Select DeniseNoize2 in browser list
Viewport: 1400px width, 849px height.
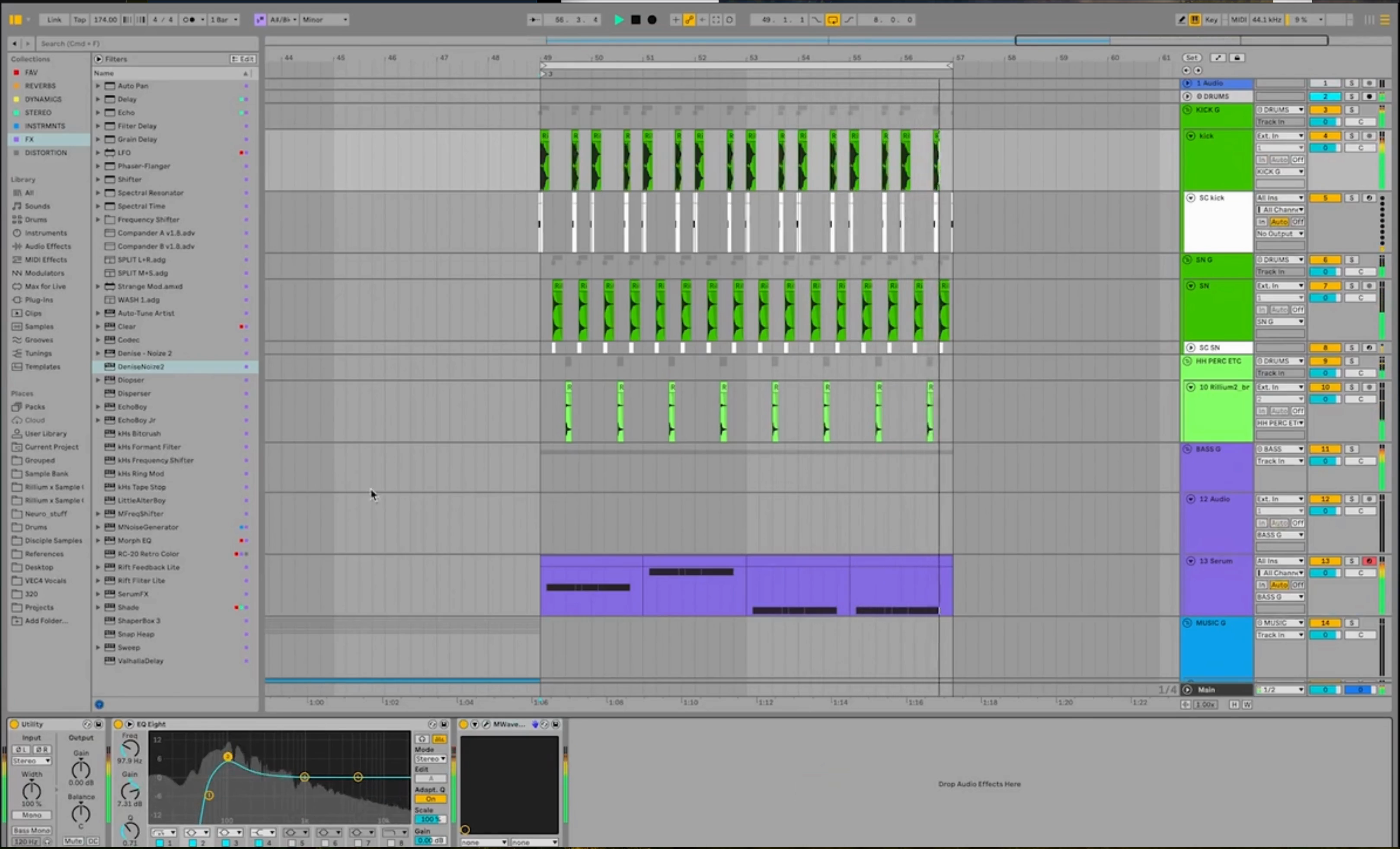[175, 366]
